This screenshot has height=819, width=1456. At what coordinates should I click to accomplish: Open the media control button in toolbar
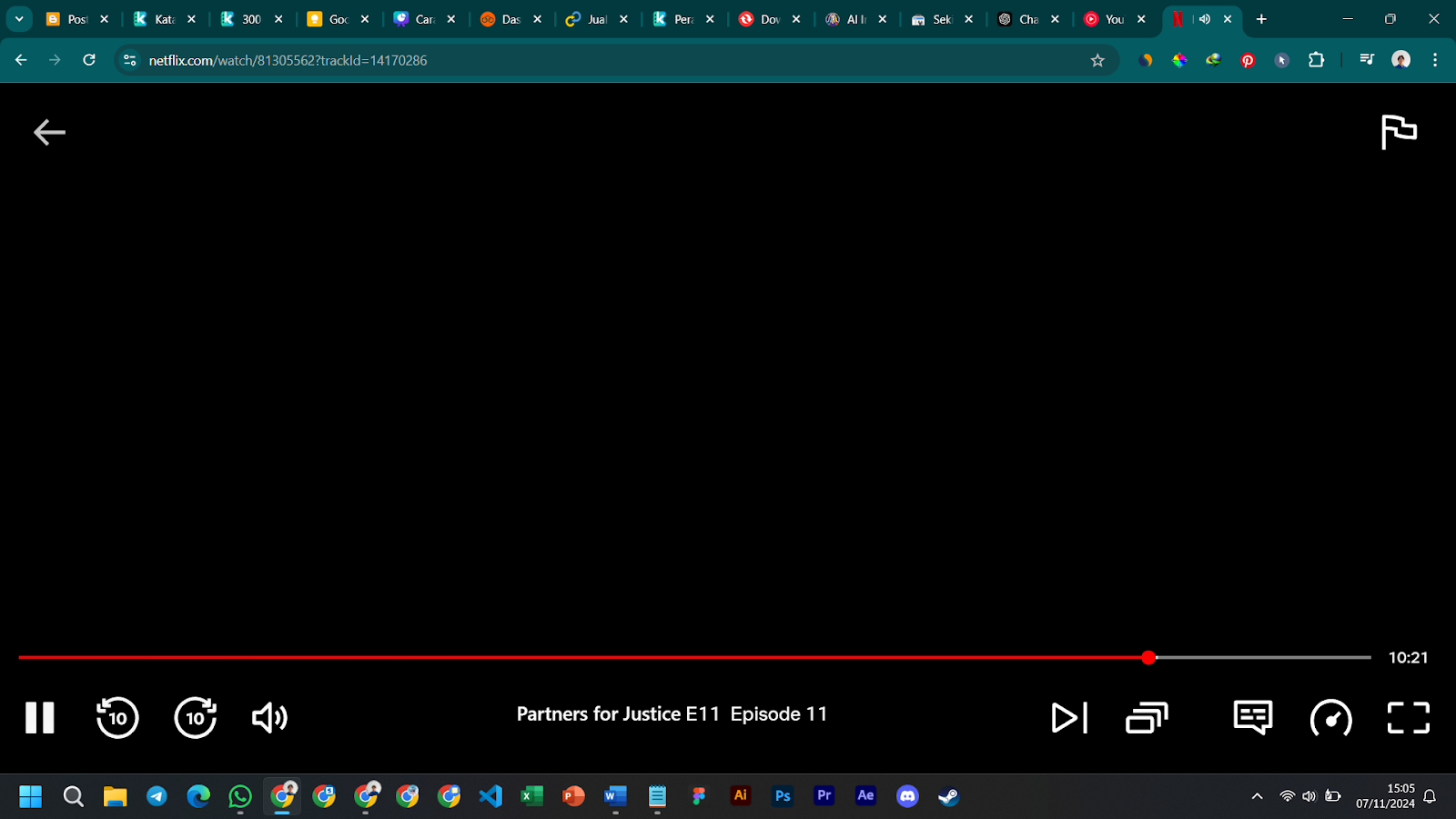[1367, 60]
